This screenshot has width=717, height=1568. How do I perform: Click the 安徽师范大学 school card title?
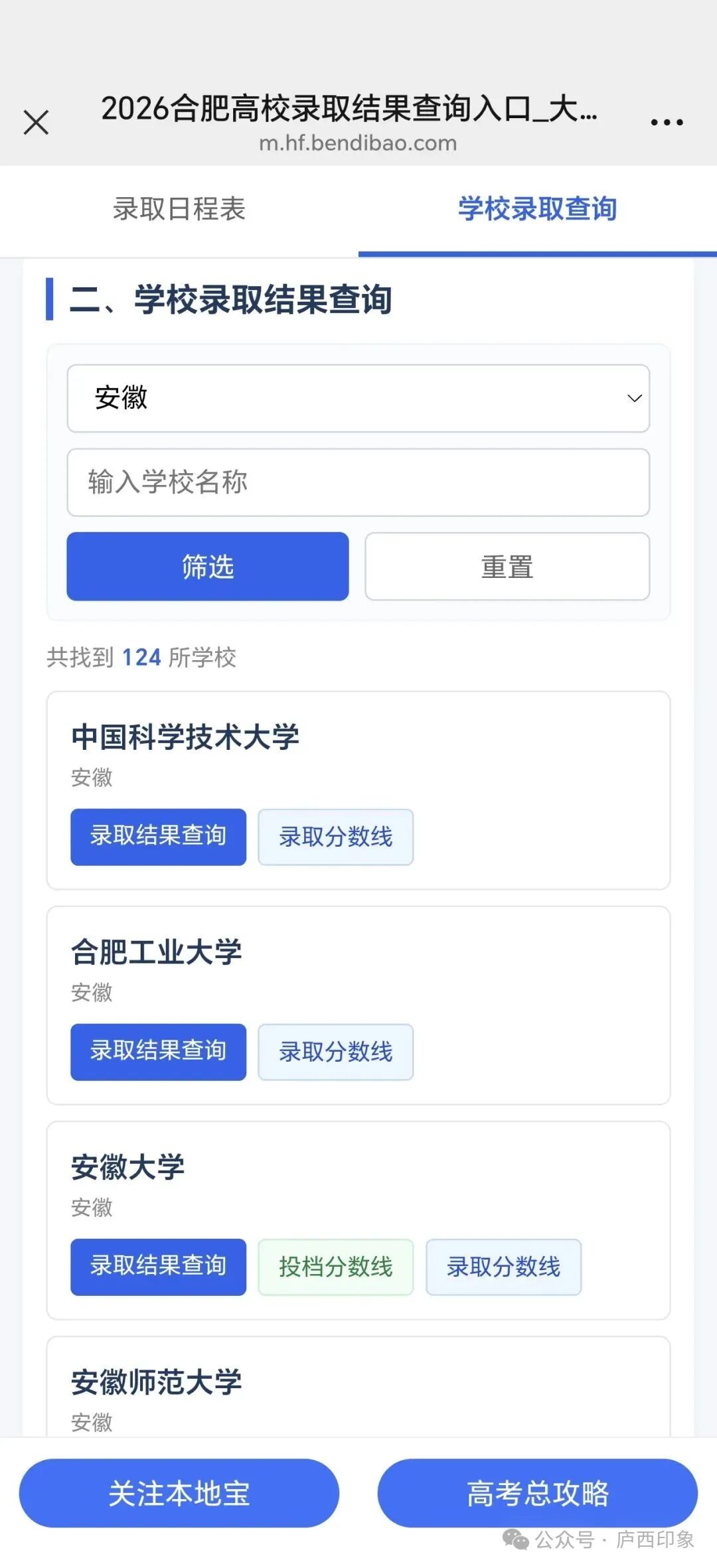[x=157, y=1382]
